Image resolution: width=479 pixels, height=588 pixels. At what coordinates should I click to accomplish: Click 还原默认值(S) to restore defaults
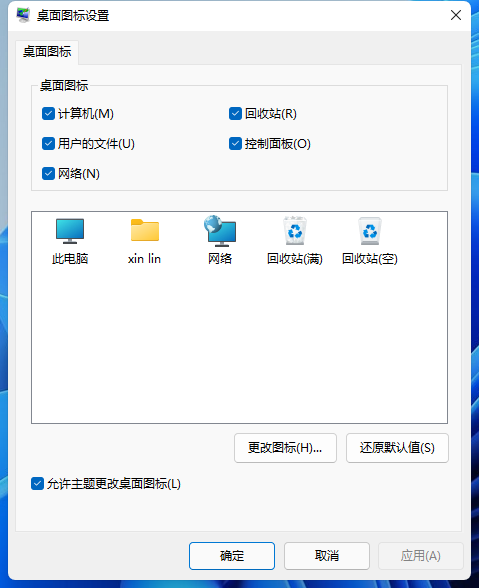click(397, 448)
